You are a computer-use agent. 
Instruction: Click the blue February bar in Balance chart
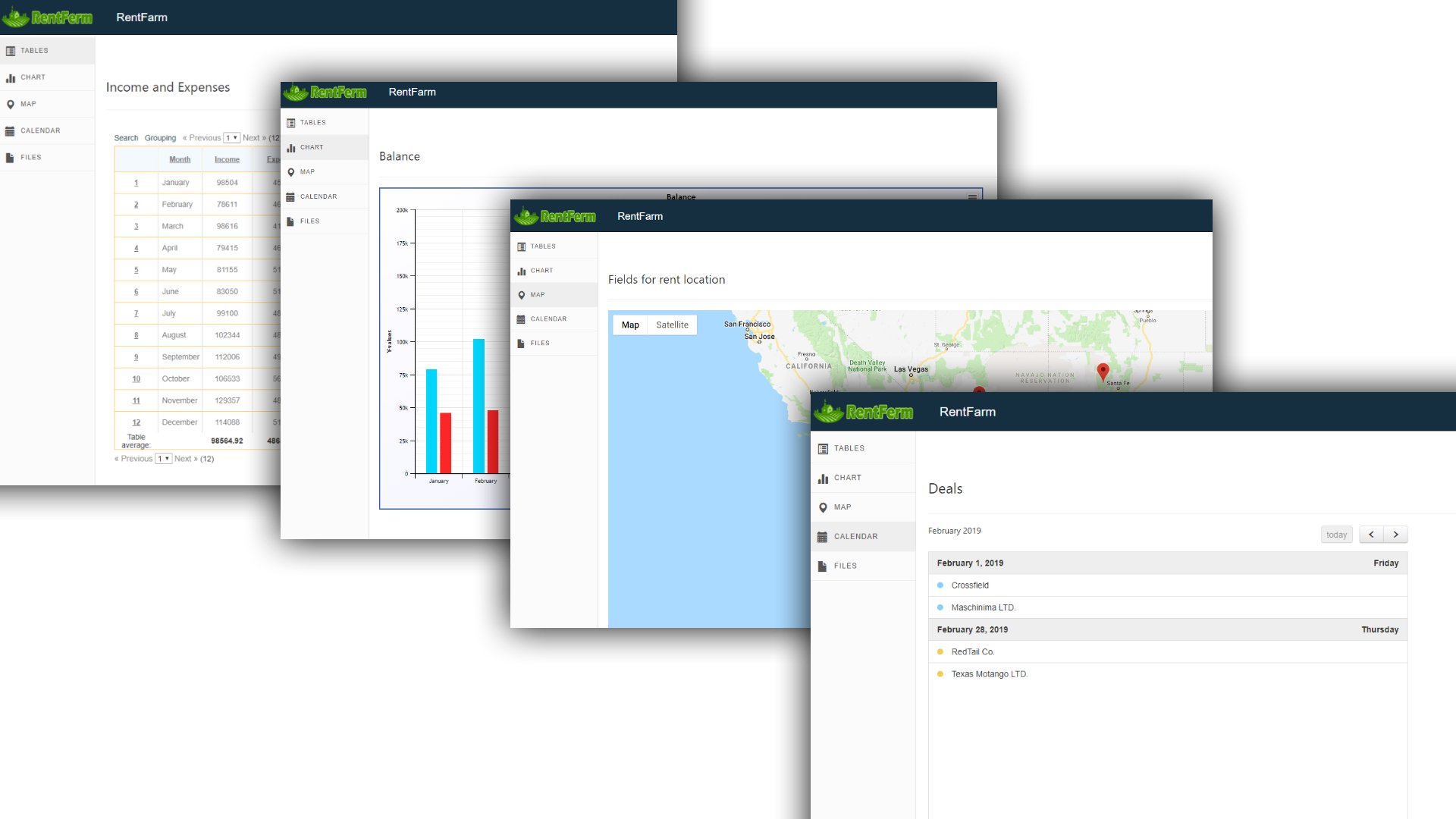coord(479,406)
